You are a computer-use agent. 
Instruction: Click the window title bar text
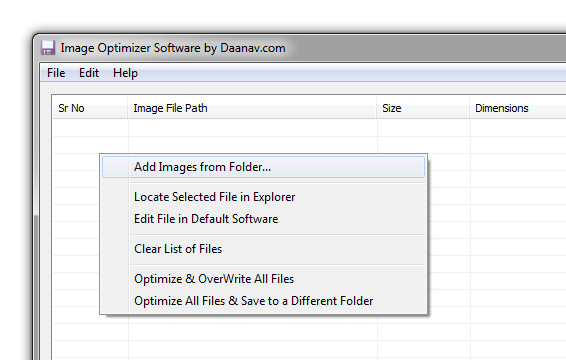173,48
